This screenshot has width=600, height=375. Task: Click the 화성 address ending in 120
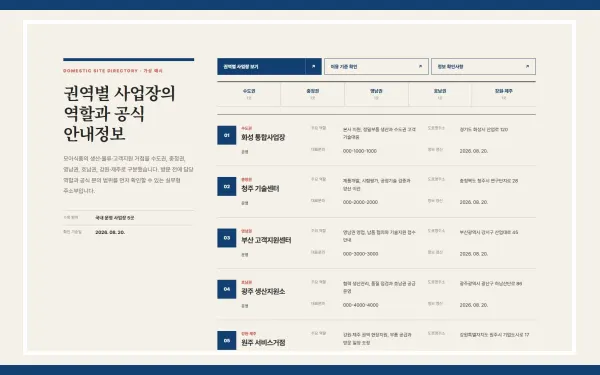pos(484,130)
